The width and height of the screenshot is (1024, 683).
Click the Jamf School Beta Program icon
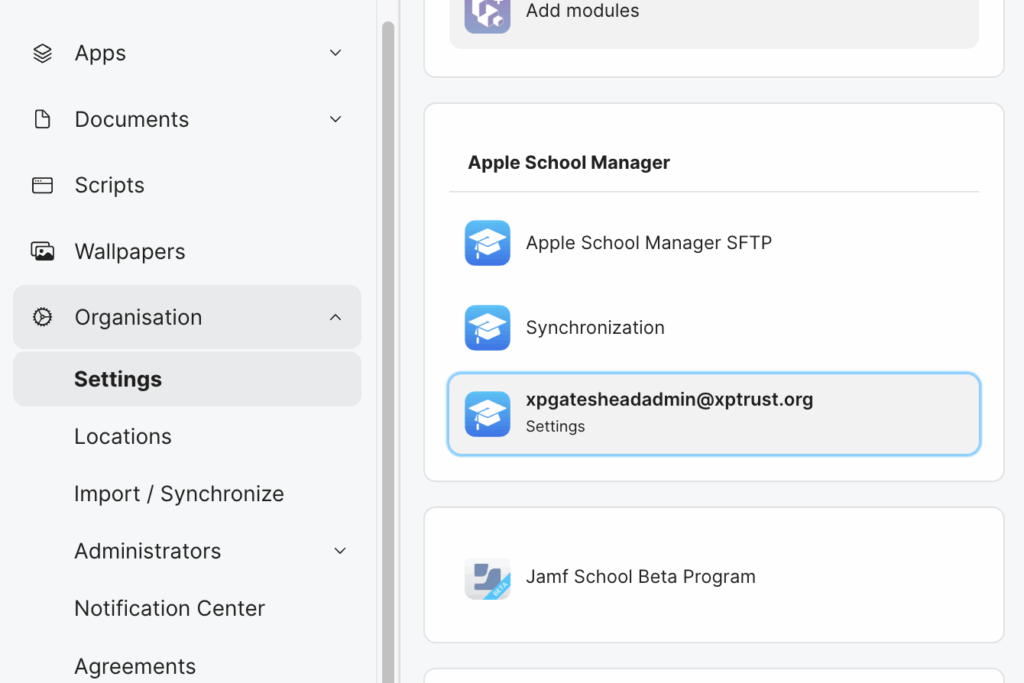click(487, 579)
